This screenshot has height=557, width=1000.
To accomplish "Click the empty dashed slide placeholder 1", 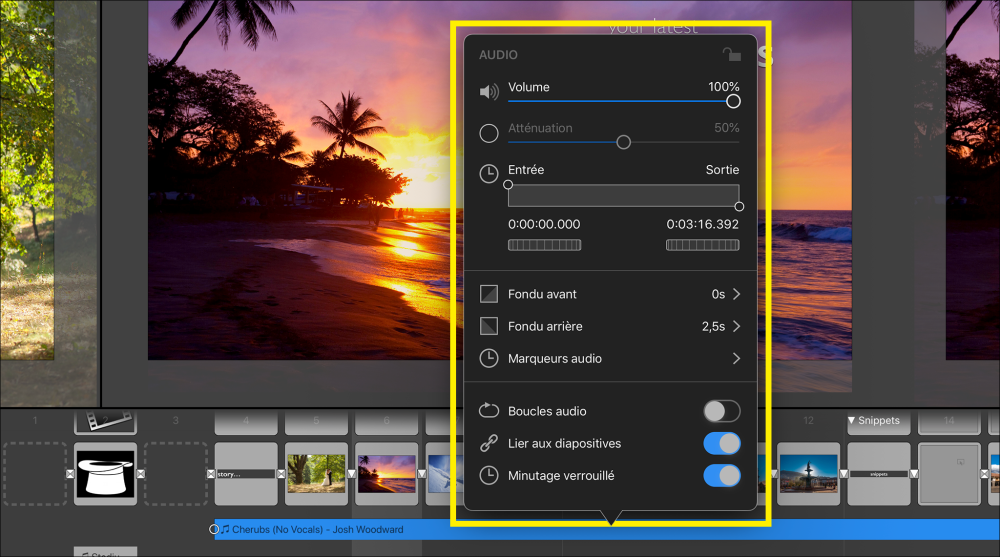I will click(35, 474).
